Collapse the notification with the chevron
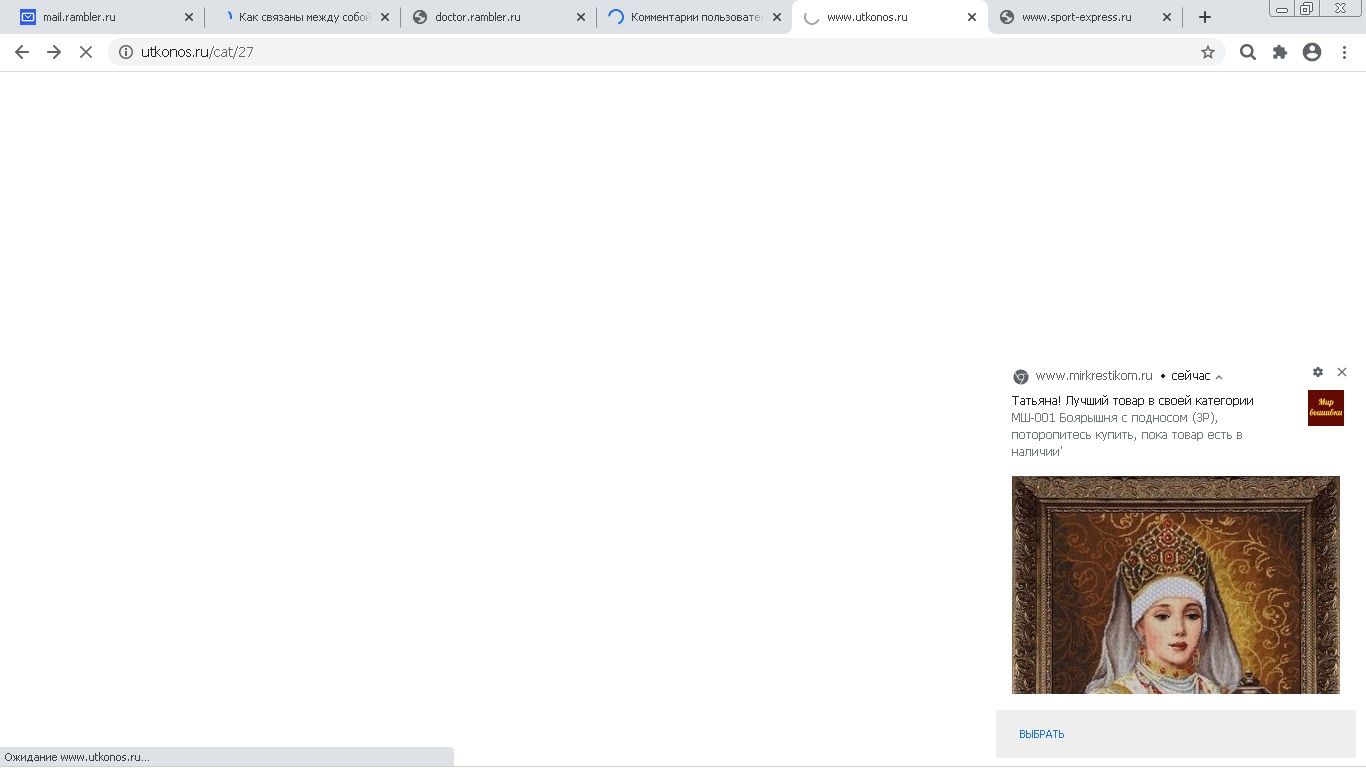1366x768 pixels. [1219, 377]
